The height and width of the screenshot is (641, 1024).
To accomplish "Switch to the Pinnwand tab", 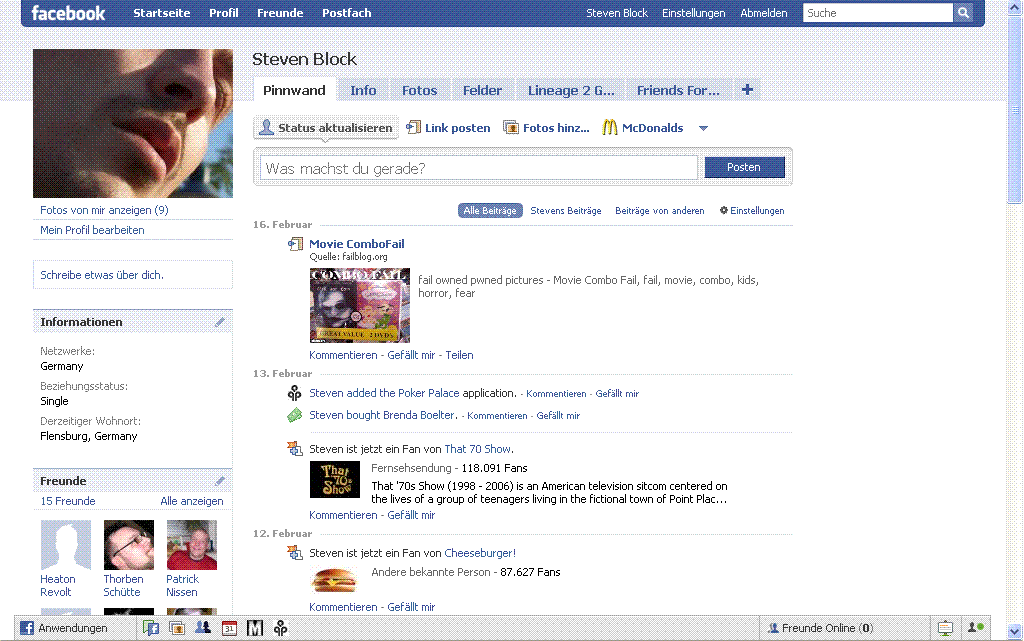I will (294, 90).
